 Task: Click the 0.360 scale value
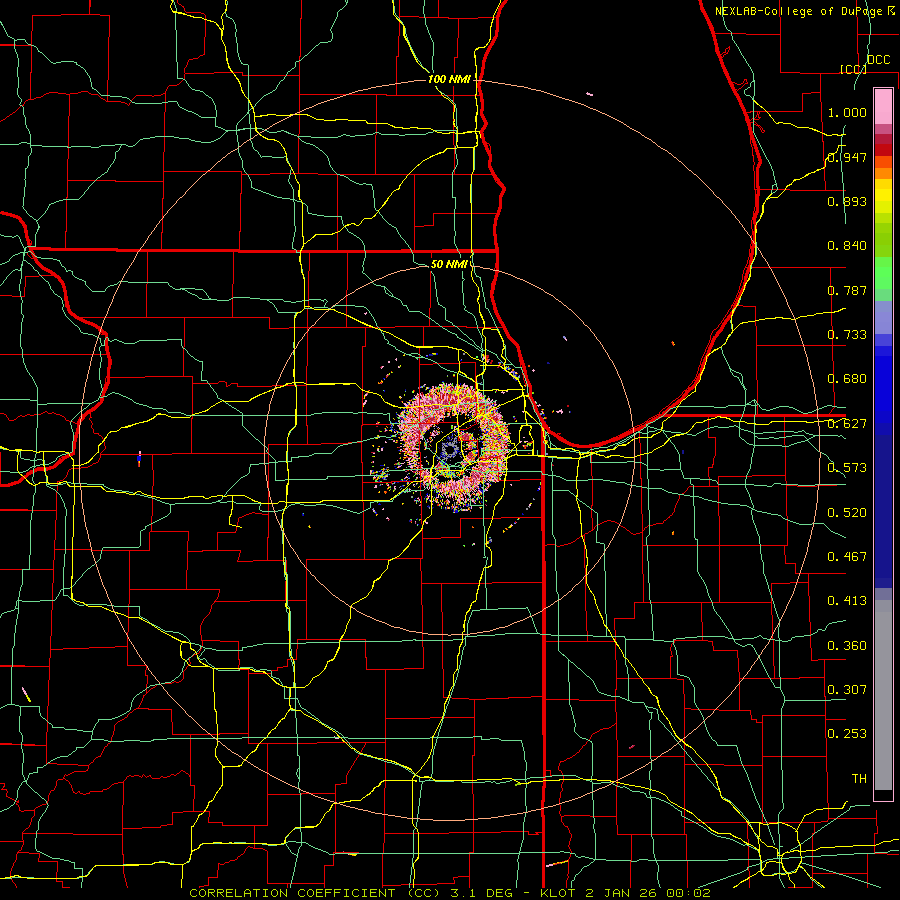click(847, 646)
